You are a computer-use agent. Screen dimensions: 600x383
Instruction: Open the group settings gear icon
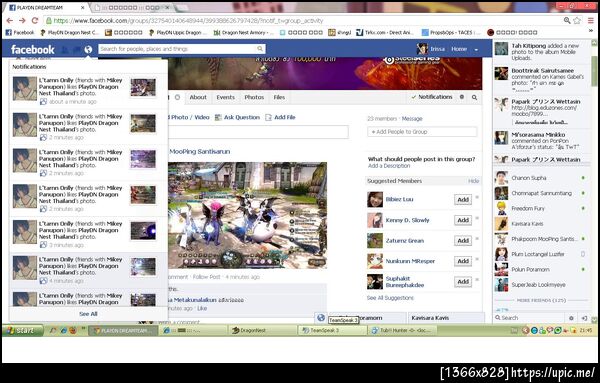[x=462, y=97]
